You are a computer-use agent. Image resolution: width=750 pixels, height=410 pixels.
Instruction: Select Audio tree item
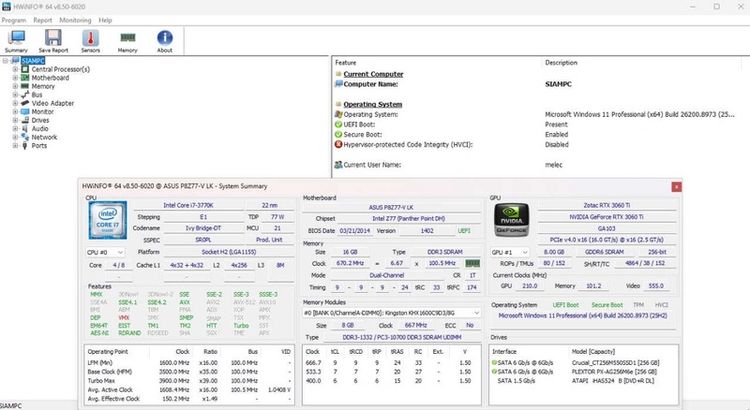(x=40, y=129)
